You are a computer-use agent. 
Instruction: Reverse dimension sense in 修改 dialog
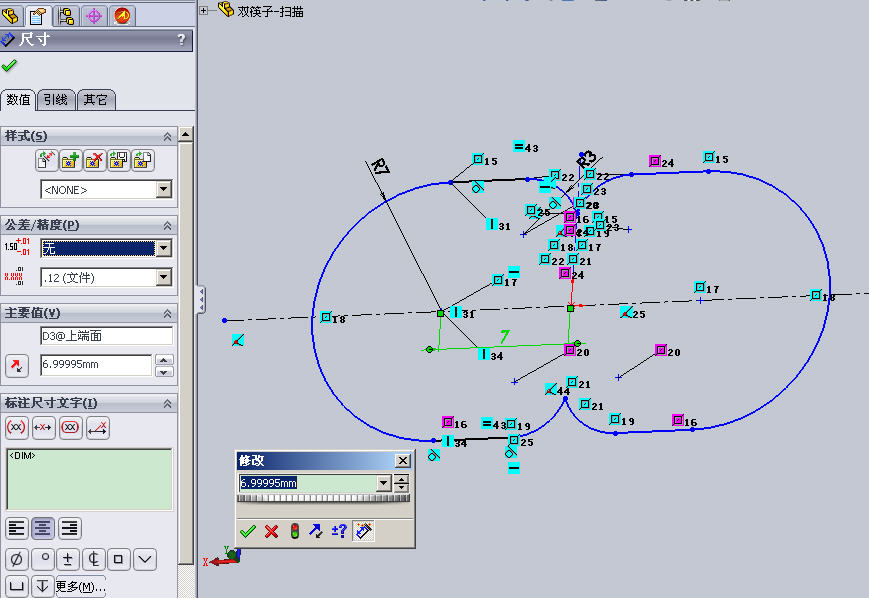316,531
